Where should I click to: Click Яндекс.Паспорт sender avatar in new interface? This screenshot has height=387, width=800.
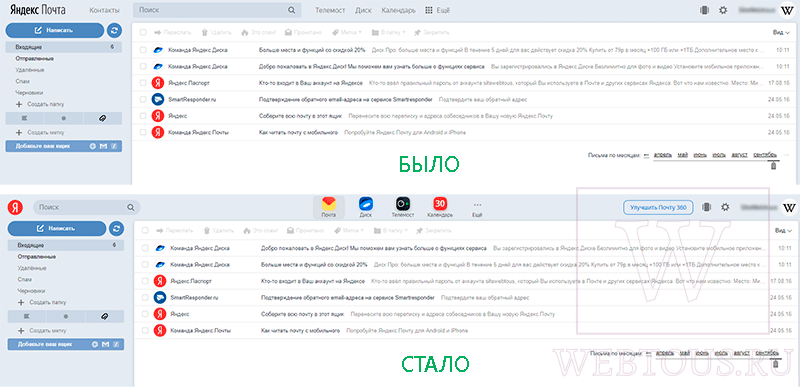point(160,281)
